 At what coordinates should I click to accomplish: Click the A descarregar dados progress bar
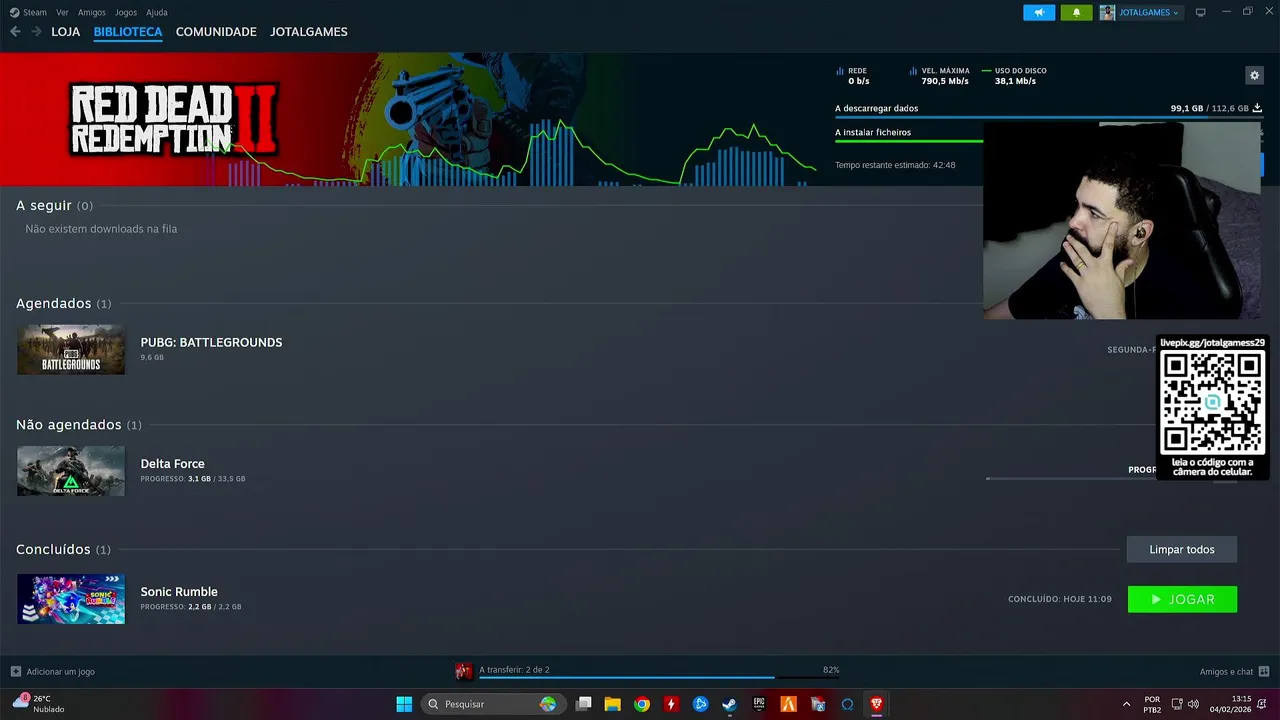tap(1048, 117)
